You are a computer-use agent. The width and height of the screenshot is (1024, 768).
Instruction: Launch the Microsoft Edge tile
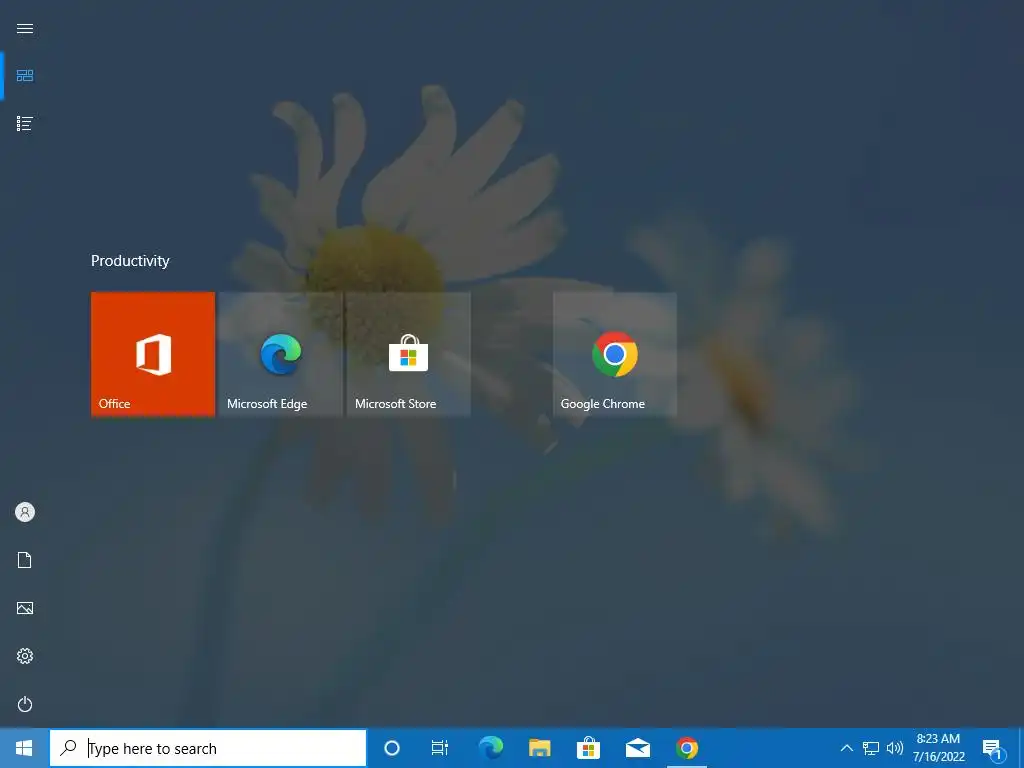pyautogui.click(x=281, y=354)
